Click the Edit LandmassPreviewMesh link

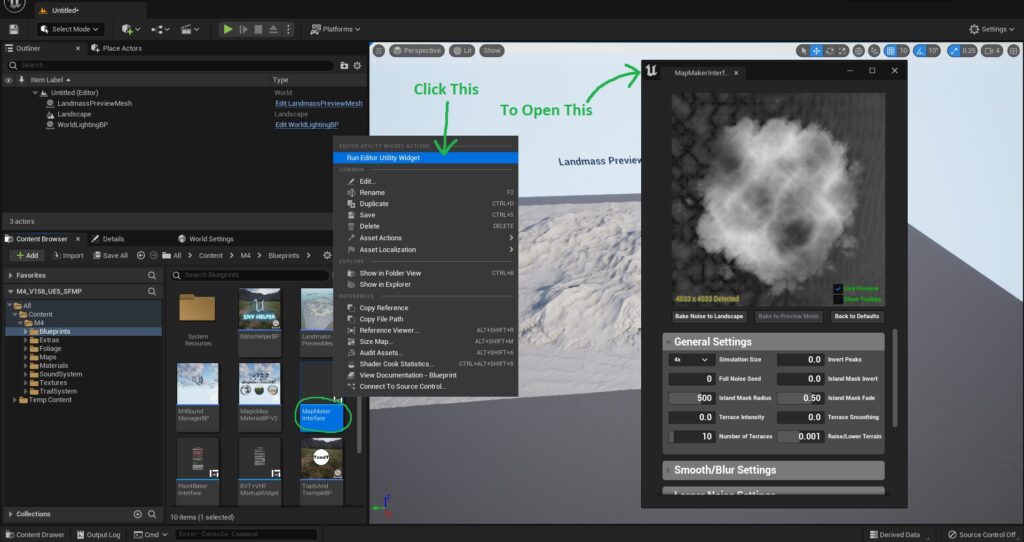[x=319, y=104]
